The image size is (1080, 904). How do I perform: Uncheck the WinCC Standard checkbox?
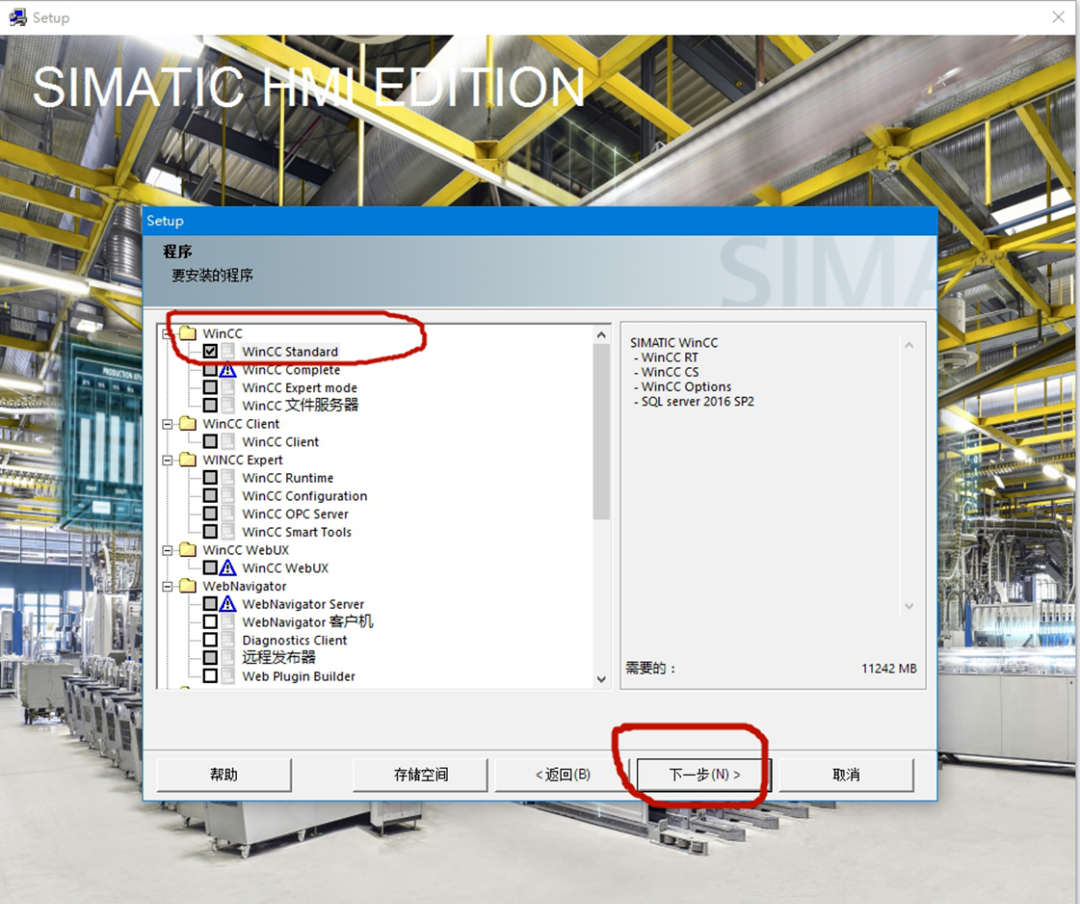click(210, 351)
